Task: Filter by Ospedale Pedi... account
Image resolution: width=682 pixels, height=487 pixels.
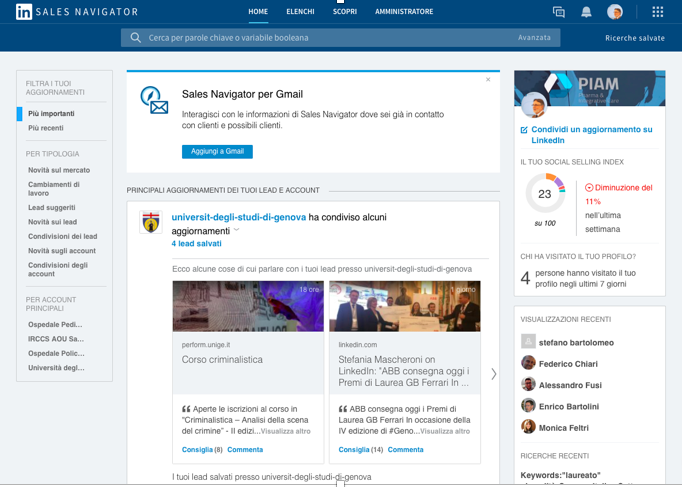Action: click(55, 324)
